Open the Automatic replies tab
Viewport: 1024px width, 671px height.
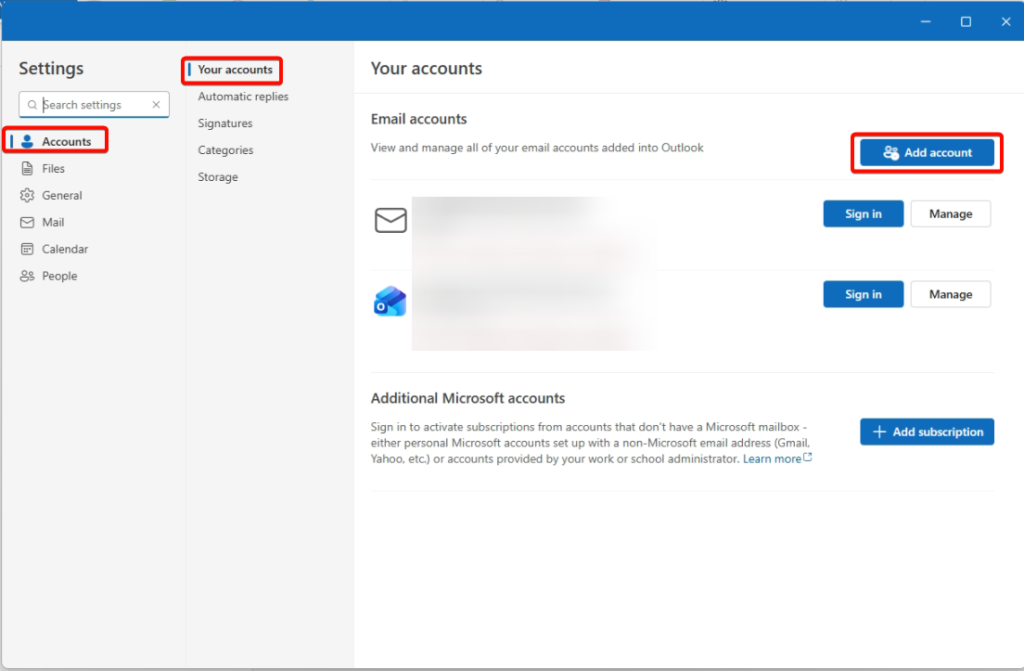coord(243,97)
